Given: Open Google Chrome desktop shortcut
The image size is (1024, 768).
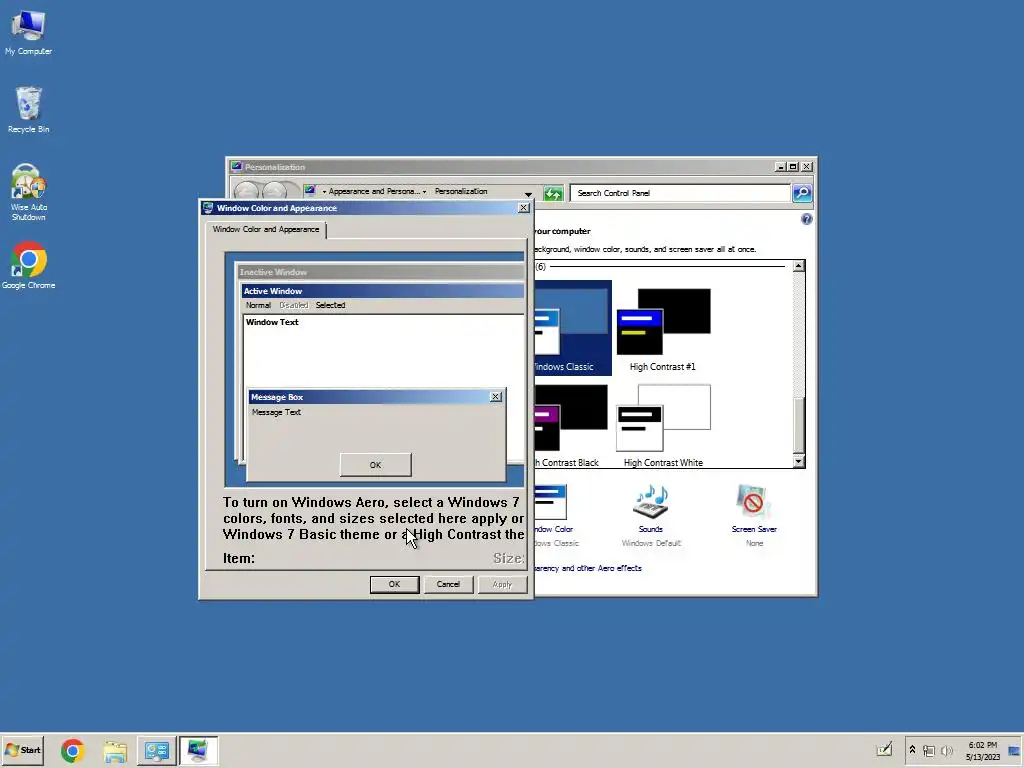Looking at the screenshot, I should (28, 266).
